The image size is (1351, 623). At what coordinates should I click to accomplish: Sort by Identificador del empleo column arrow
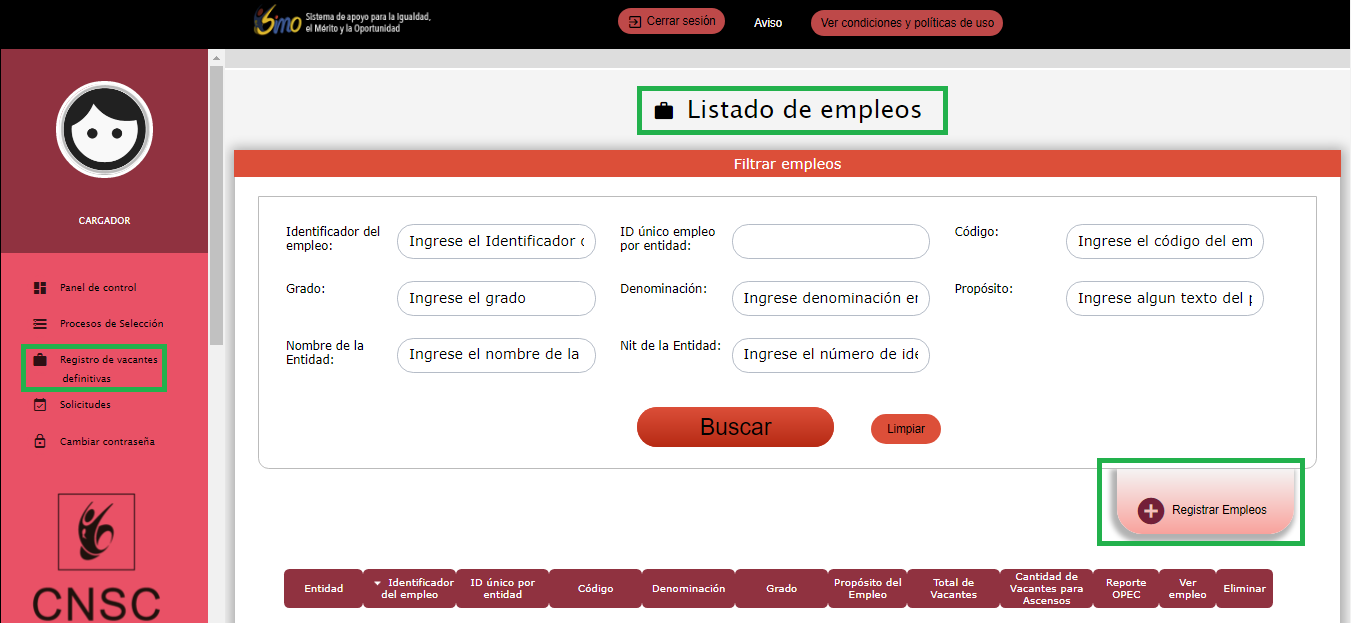pos(377,582)
